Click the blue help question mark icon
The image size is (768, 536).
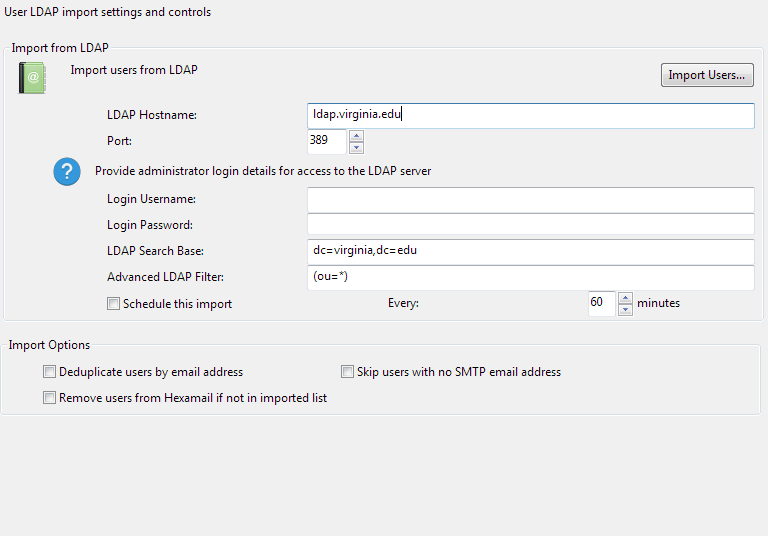66,171
